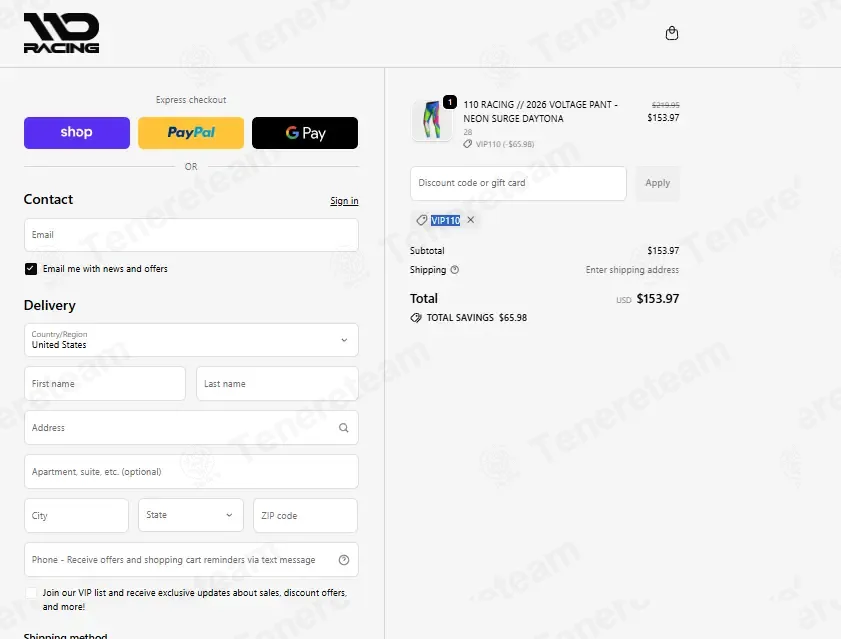
Task: Click the total savings tag icon
Action: click(x=416, y=318)
